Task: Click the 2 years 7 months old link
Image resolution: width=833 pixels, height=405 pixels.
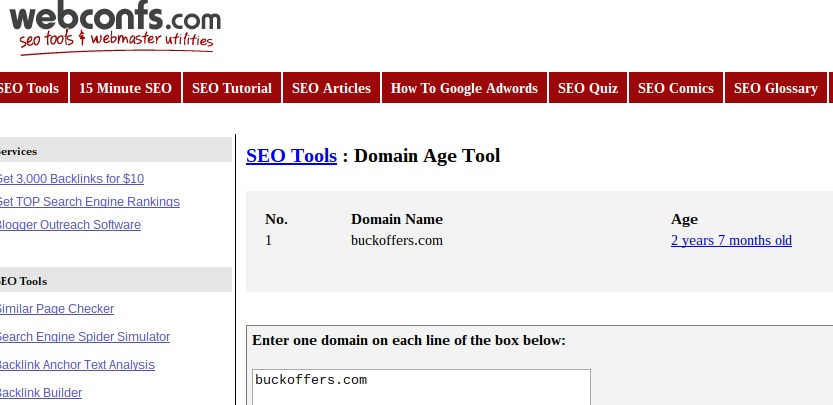Action: 731,240
